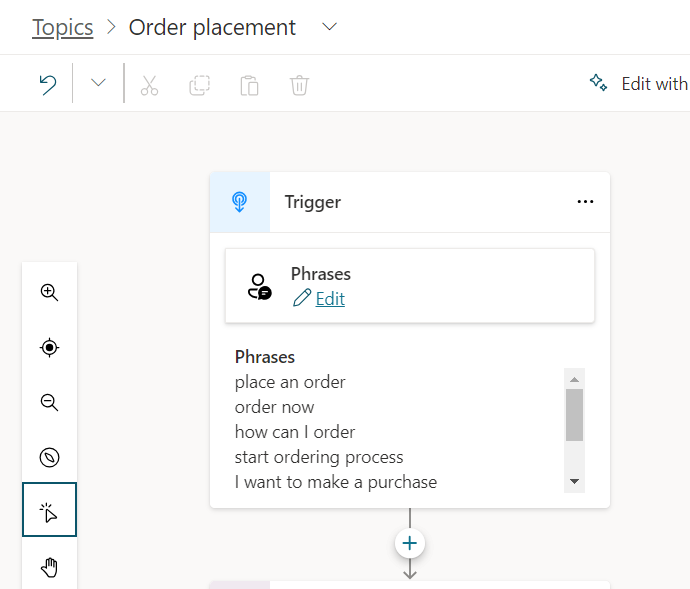
Task: Click the Delete trash icon
Action: [x=299, y=85]
